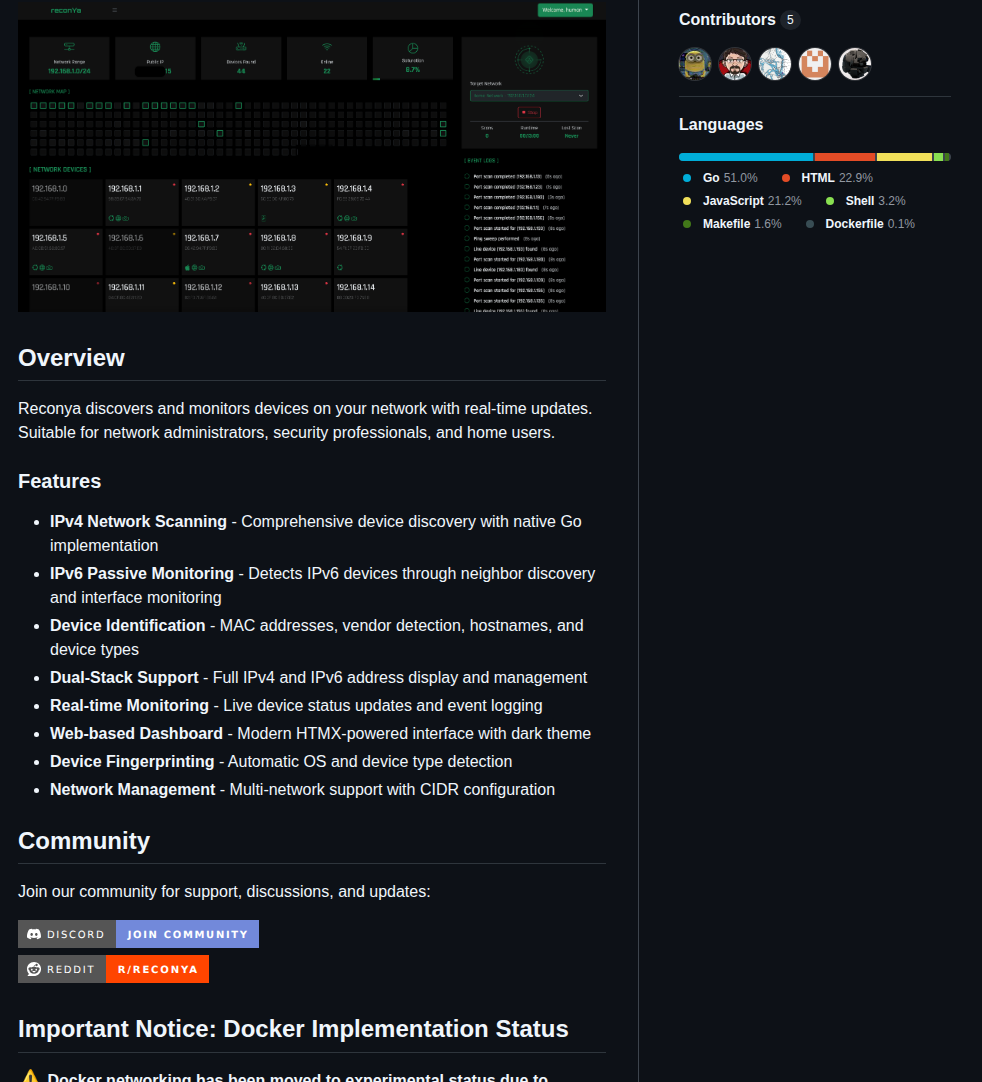The height and width of the screenshot is (1082, 982).
Task: Filter repository by Dockerfile language
Action: tap(861, 224)
